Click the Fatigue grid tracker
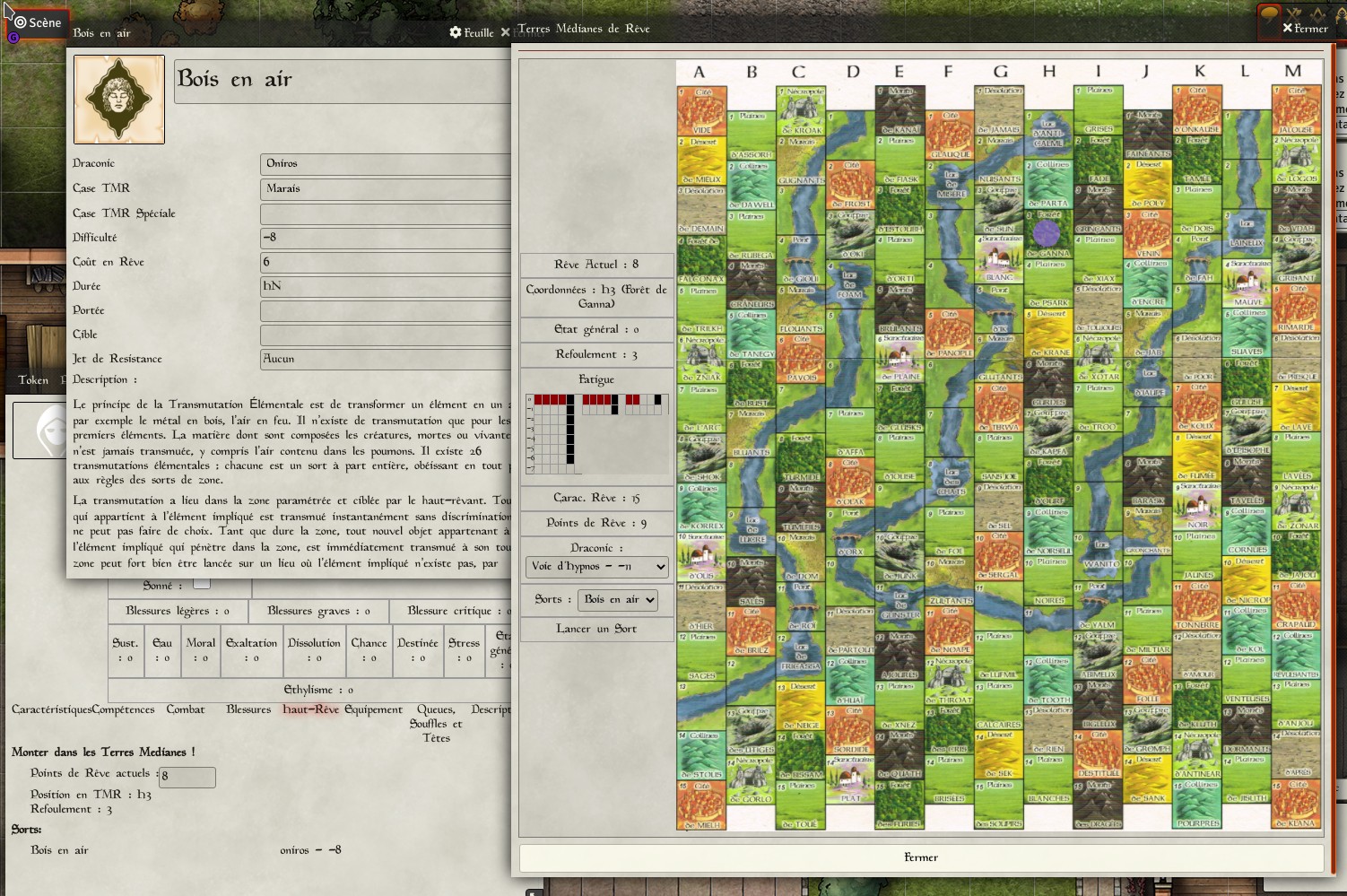This screenshot has height=896, width=1347. [596, 433]
